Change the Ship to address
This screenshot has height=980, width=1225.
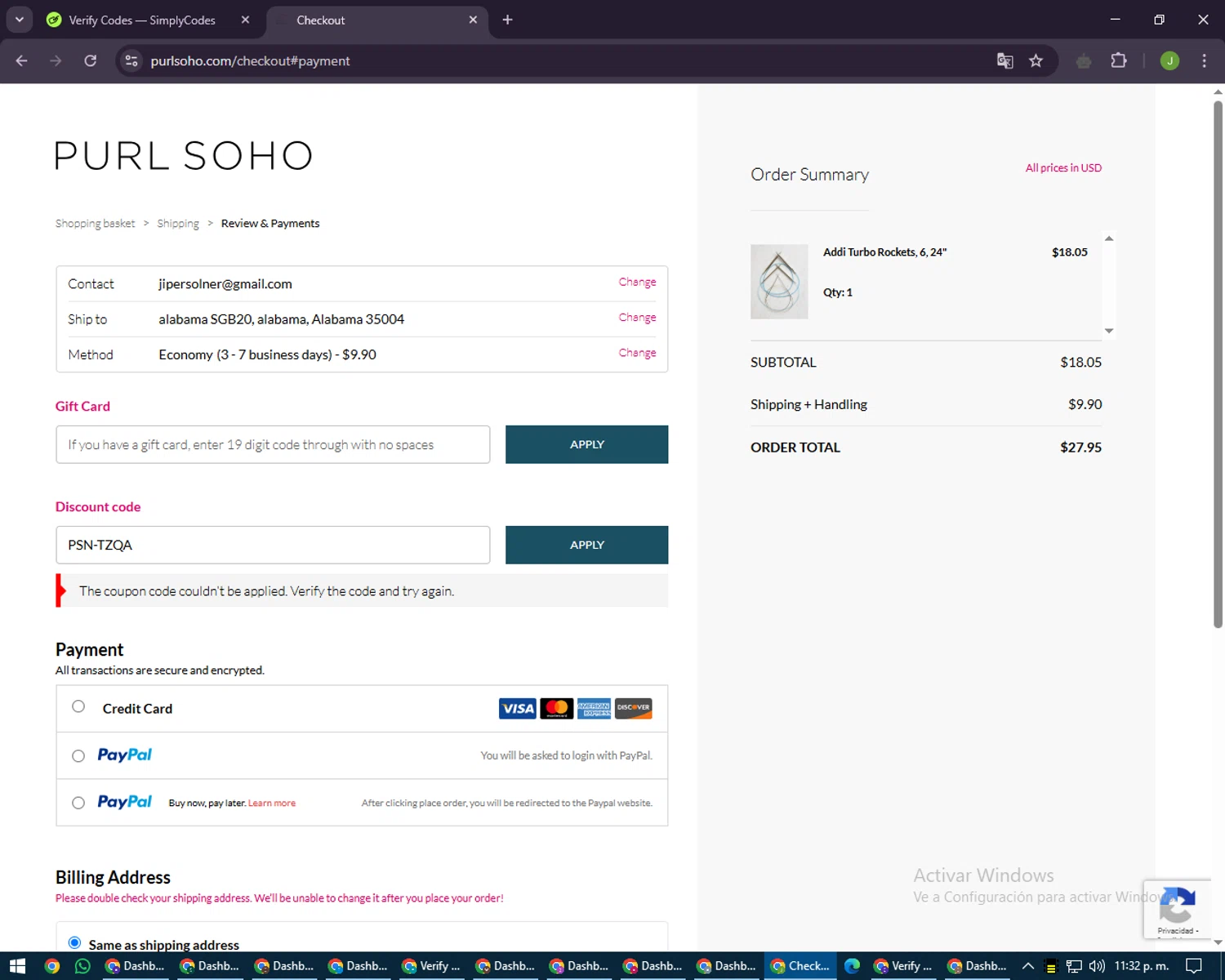pos(637,317)
